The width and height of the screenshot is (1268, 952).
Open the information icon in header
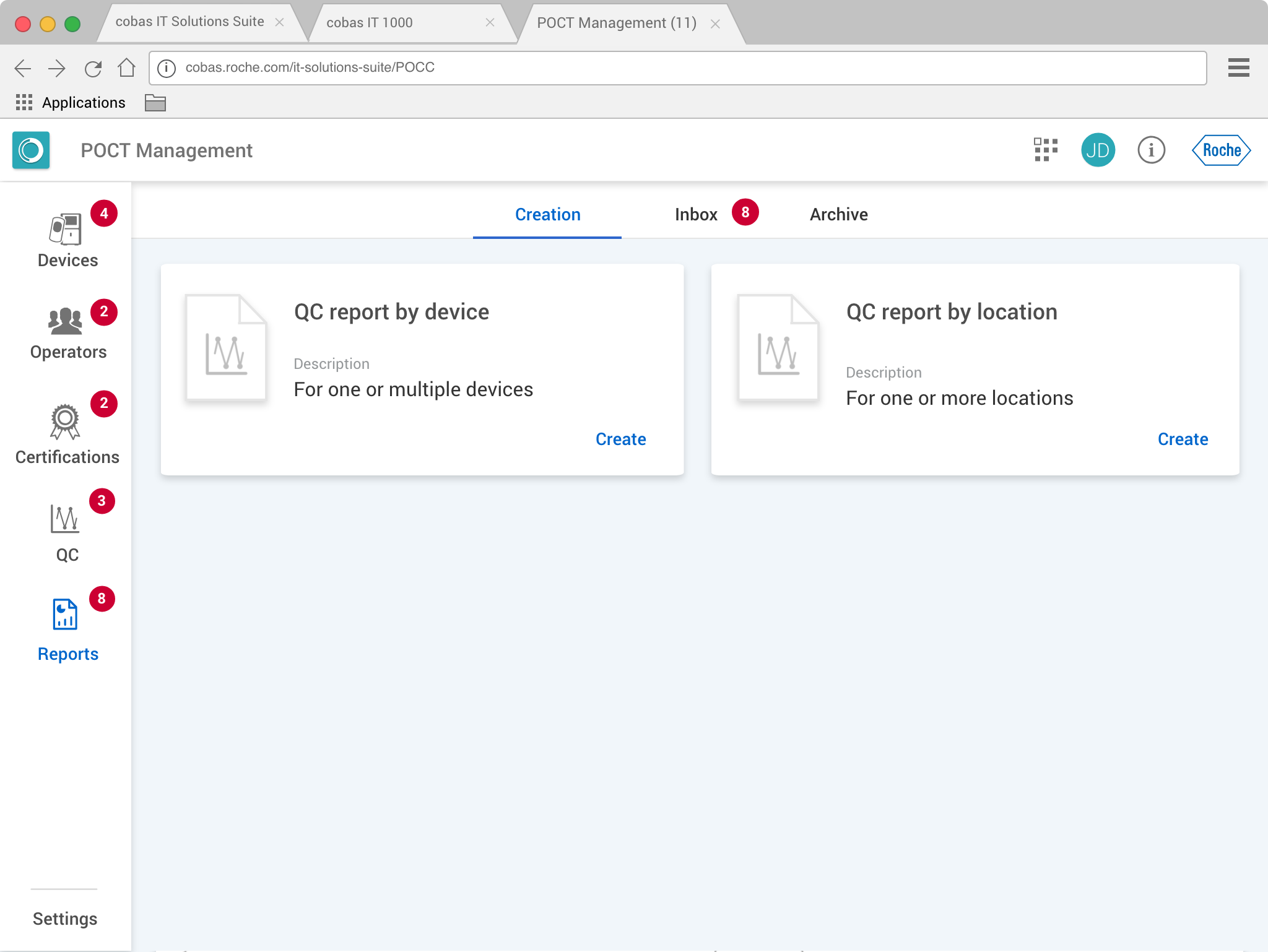tap(1151, 150)
